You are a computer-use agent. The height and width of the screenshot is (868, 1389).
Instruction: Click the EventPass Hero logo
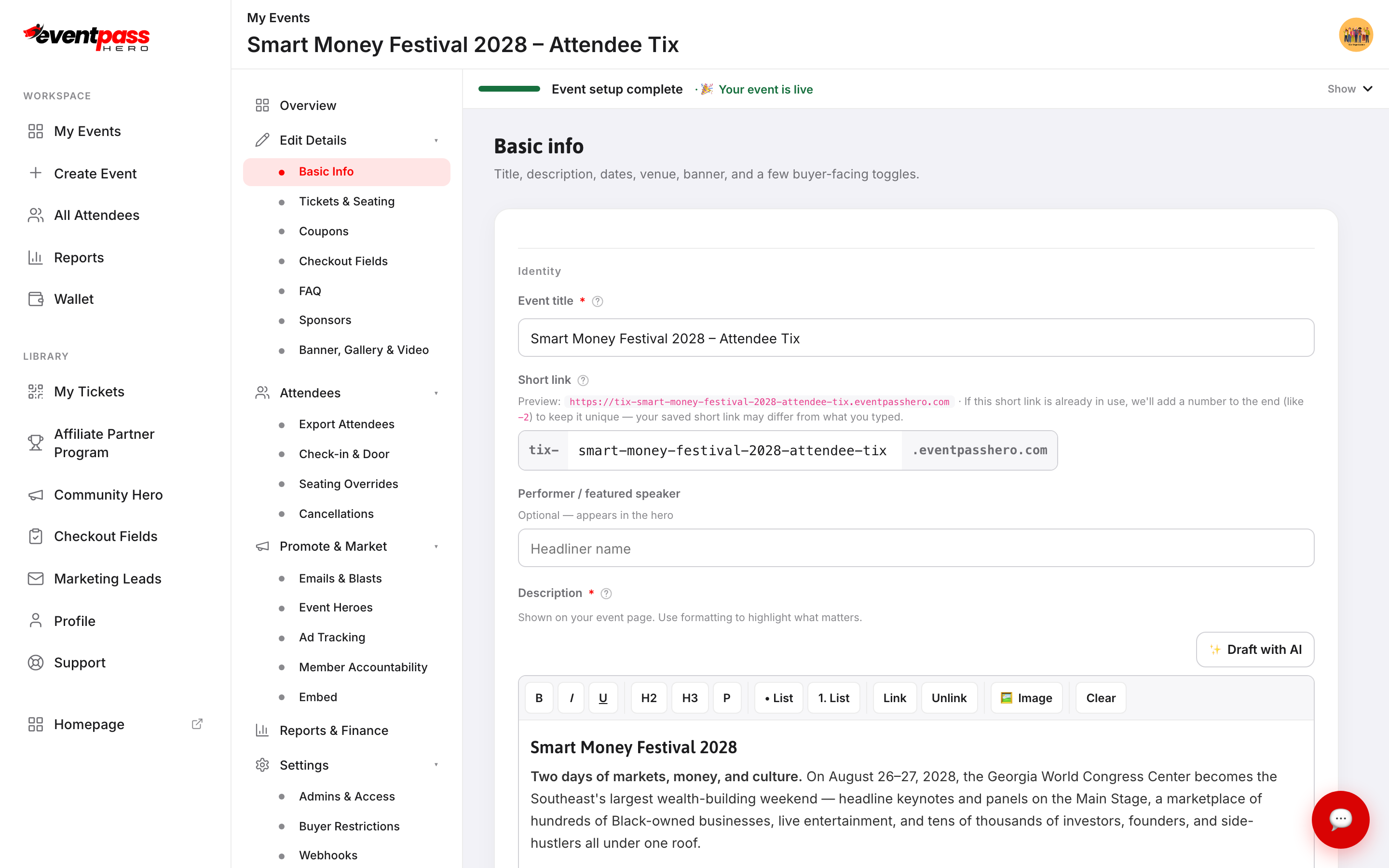[86, 37]
